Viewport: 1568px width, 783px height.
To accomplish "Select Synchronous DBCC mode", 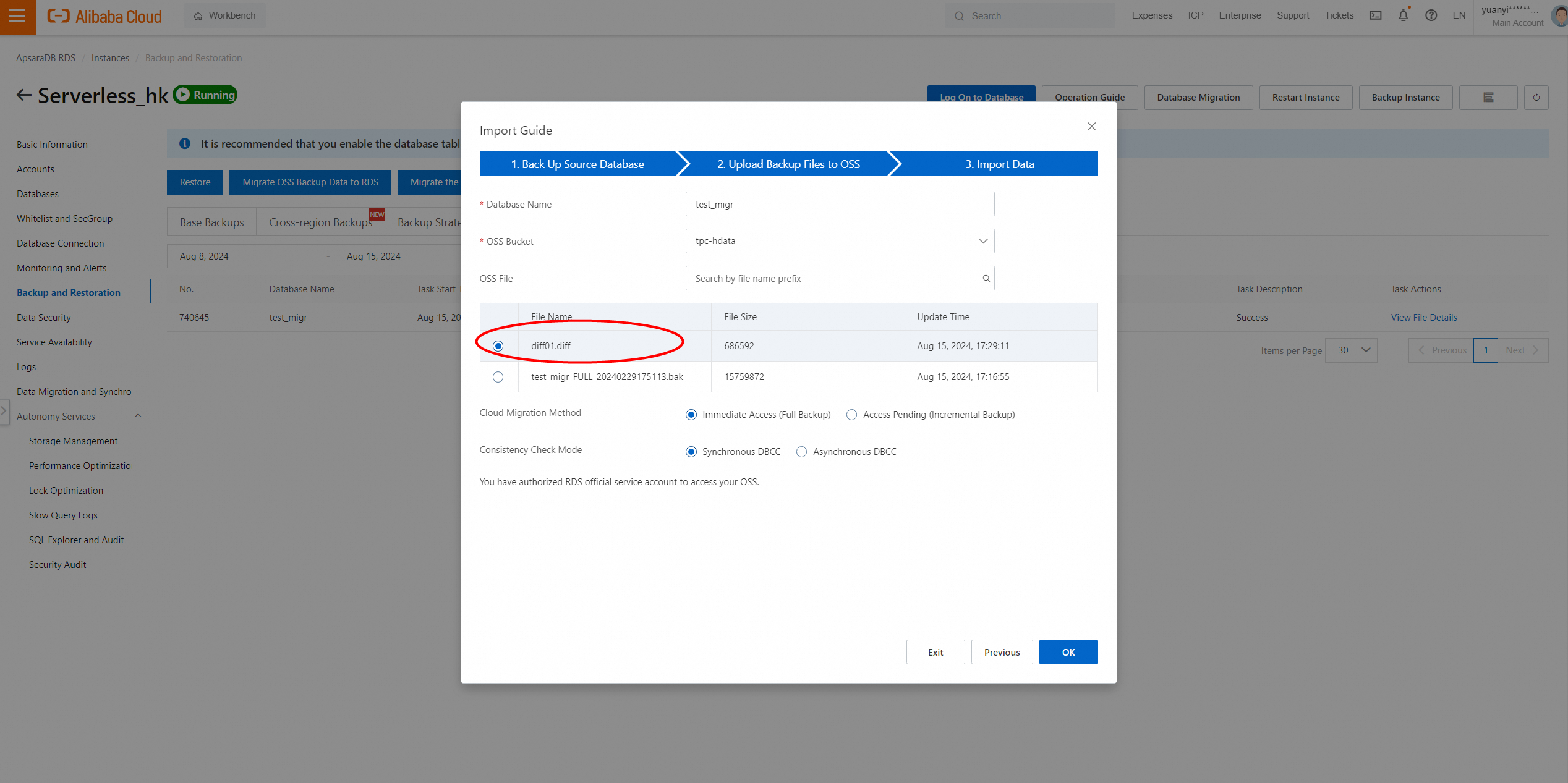I will [x=691, y=452].
